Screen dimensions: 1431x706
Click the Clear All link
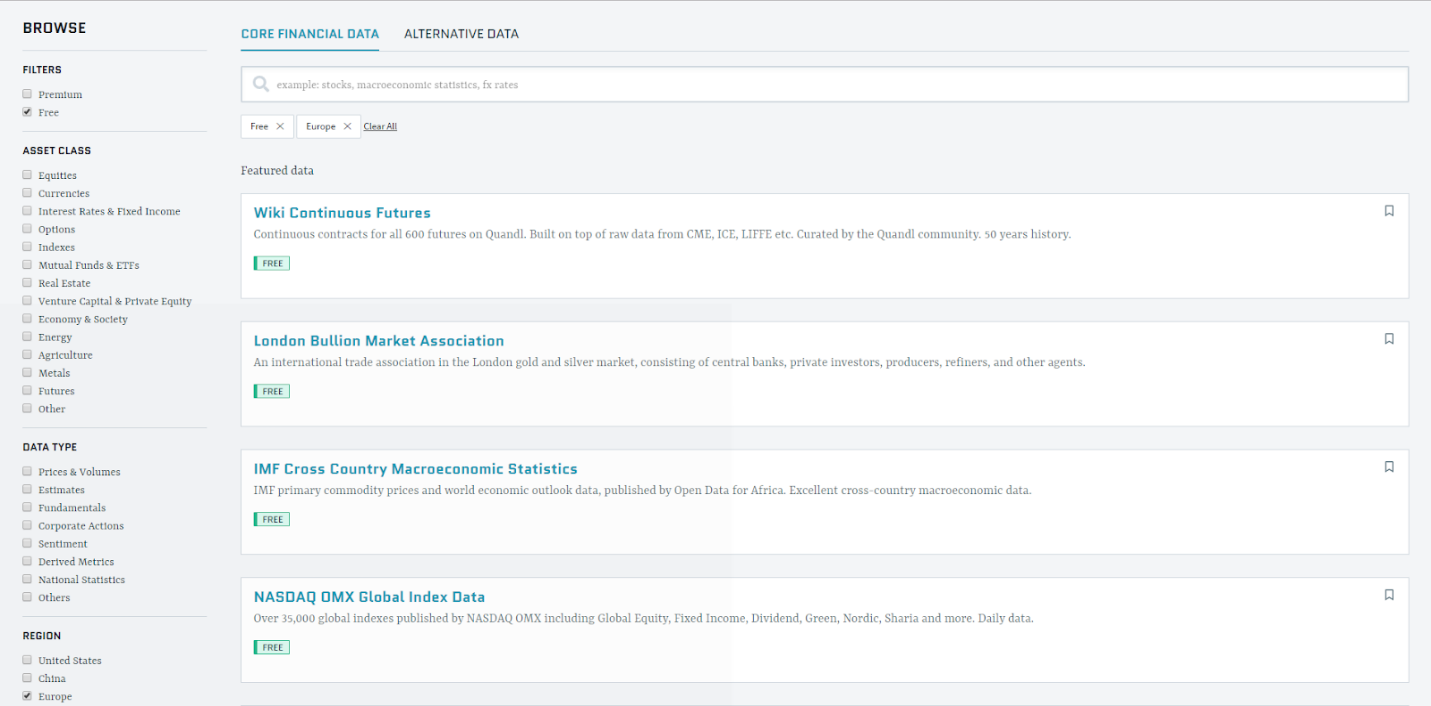(380, 127)
